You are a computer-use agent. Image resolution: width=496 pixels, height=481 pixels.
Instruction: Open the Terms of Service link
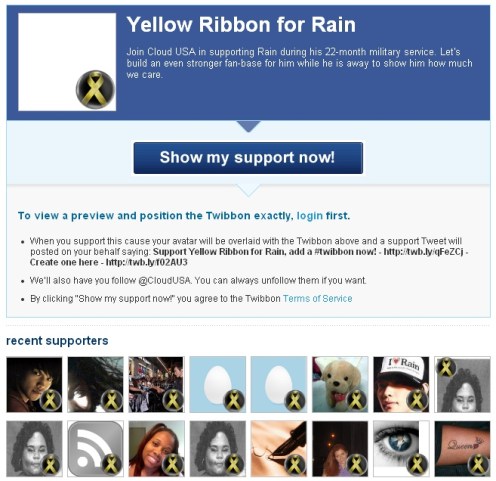(x=317, y=298)
